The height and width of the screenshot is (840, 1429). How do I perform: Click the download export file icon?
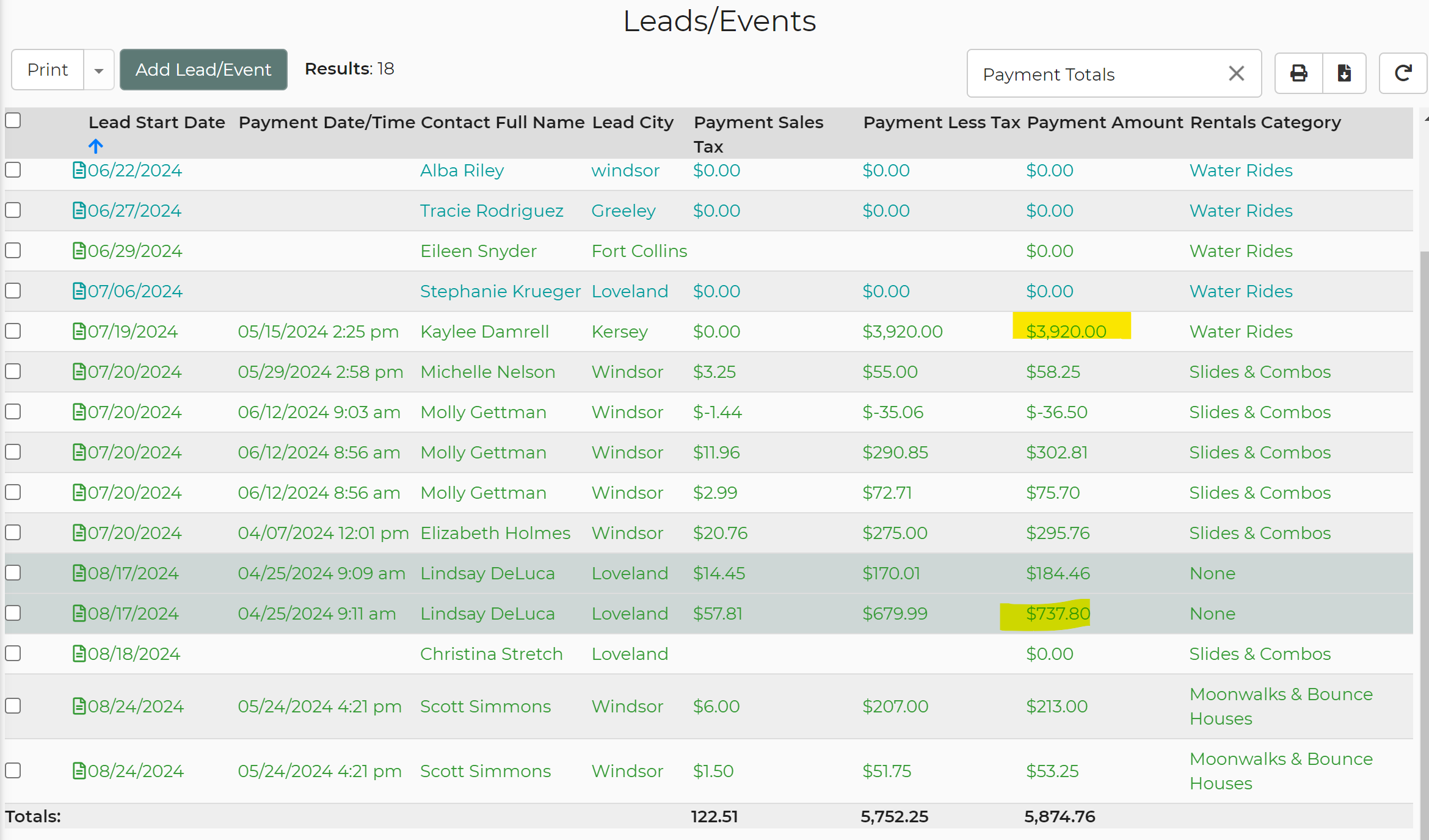[x=1344, y=73]
